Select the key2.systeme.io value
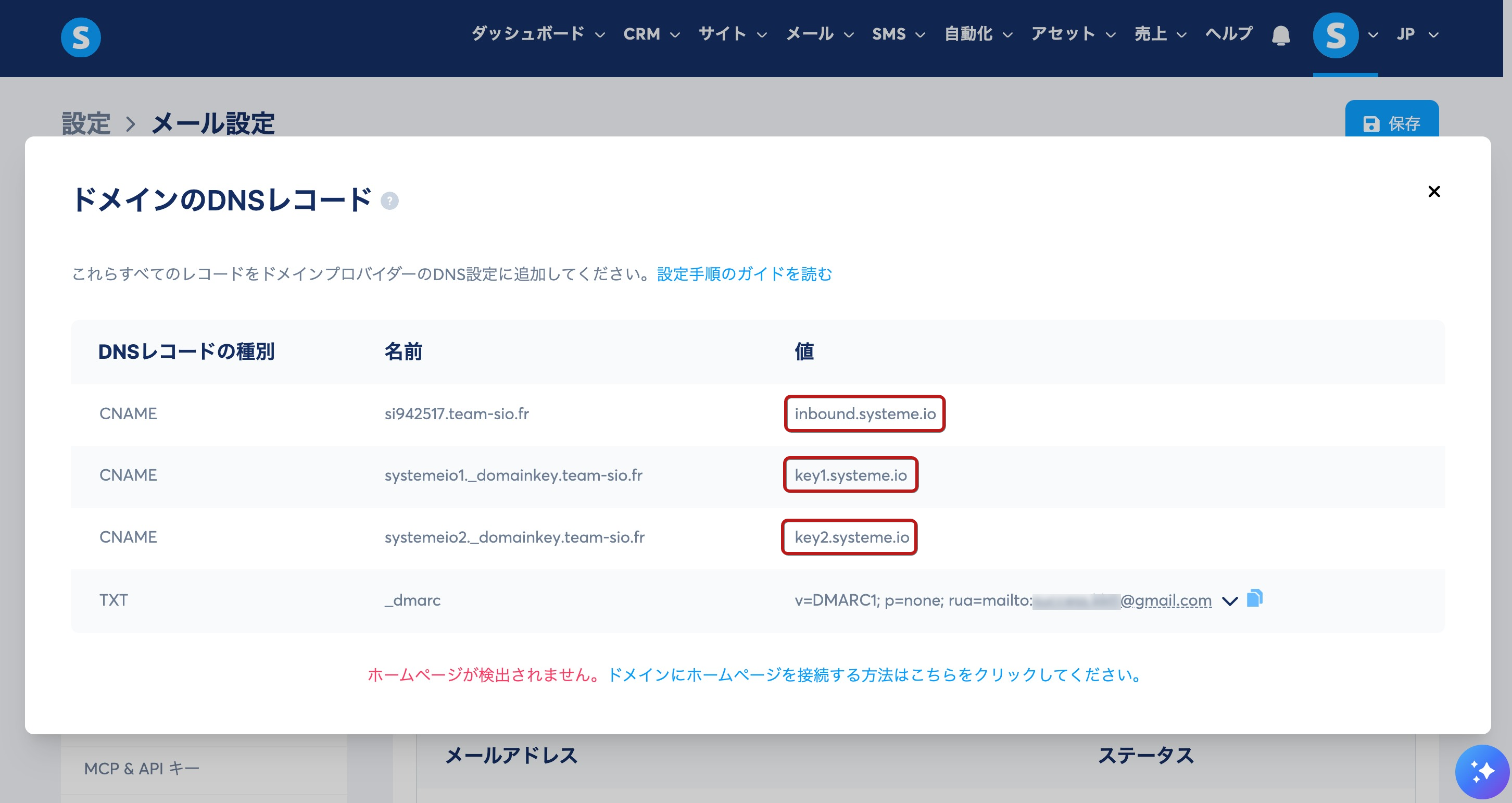Image resolution: width=1512 pixels, height=803 pixels. [852, 537]
